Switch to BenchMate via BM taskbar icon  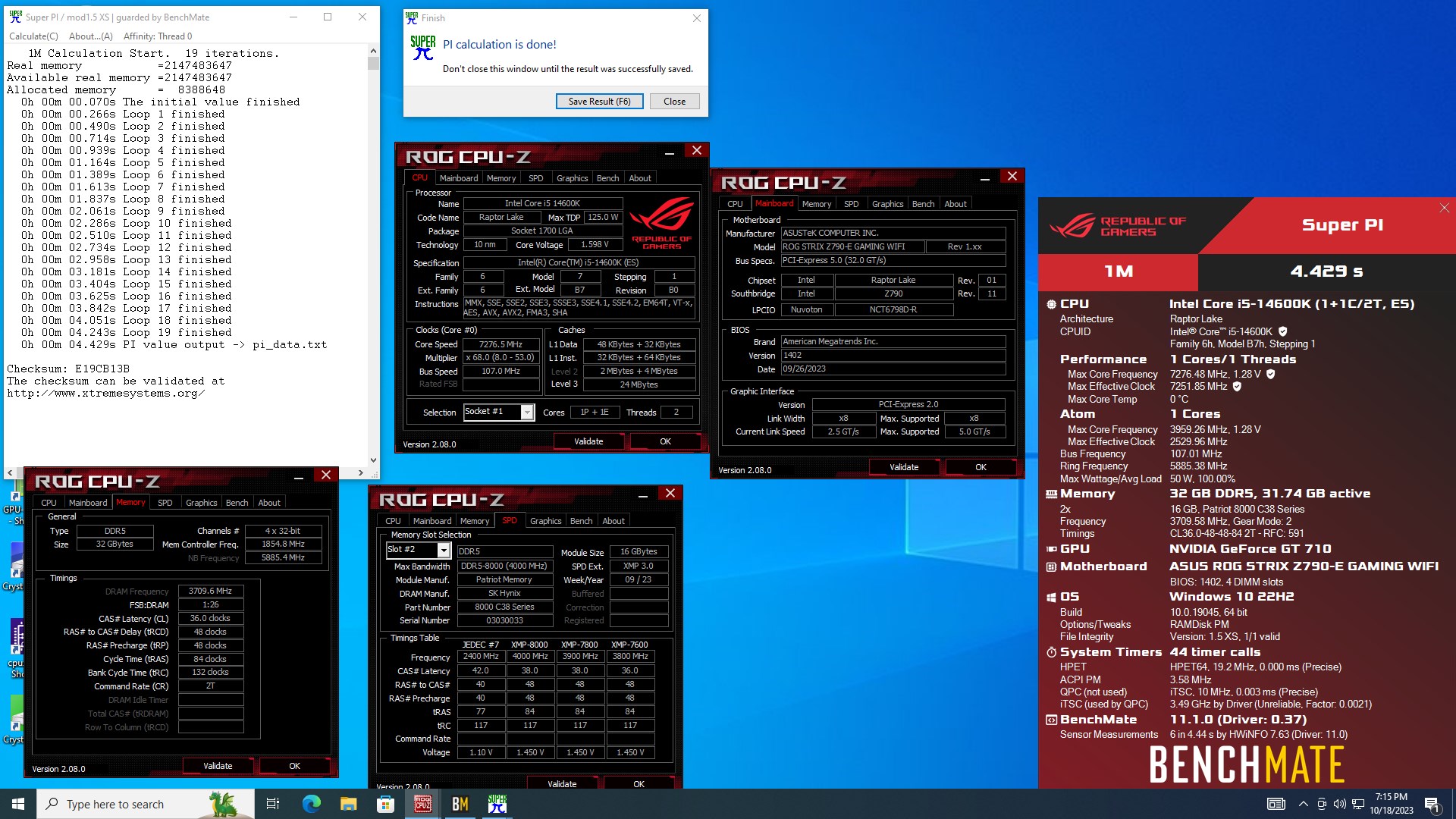pyautogui.click(x=460, y=804)
